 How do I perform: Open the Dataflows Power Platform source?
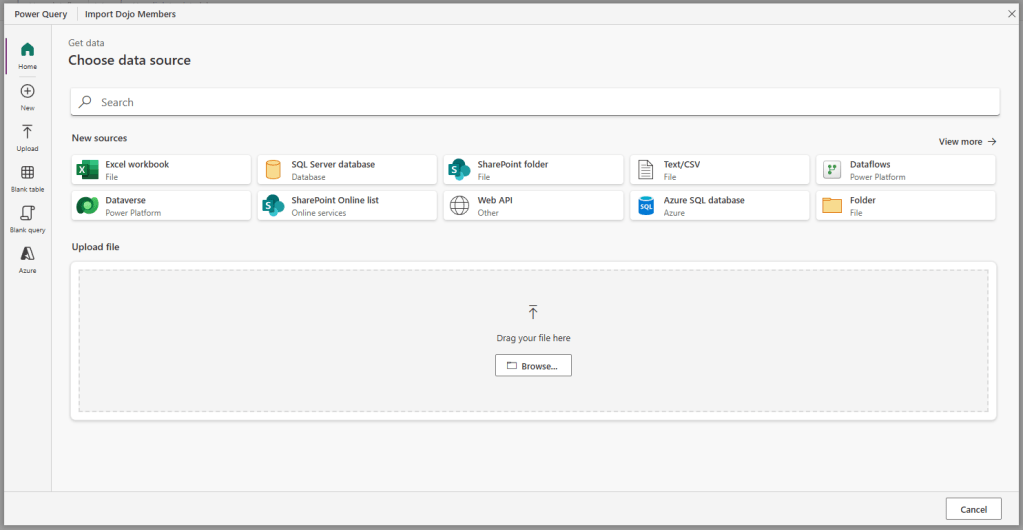pyautogui.click(x=905, y=170)
